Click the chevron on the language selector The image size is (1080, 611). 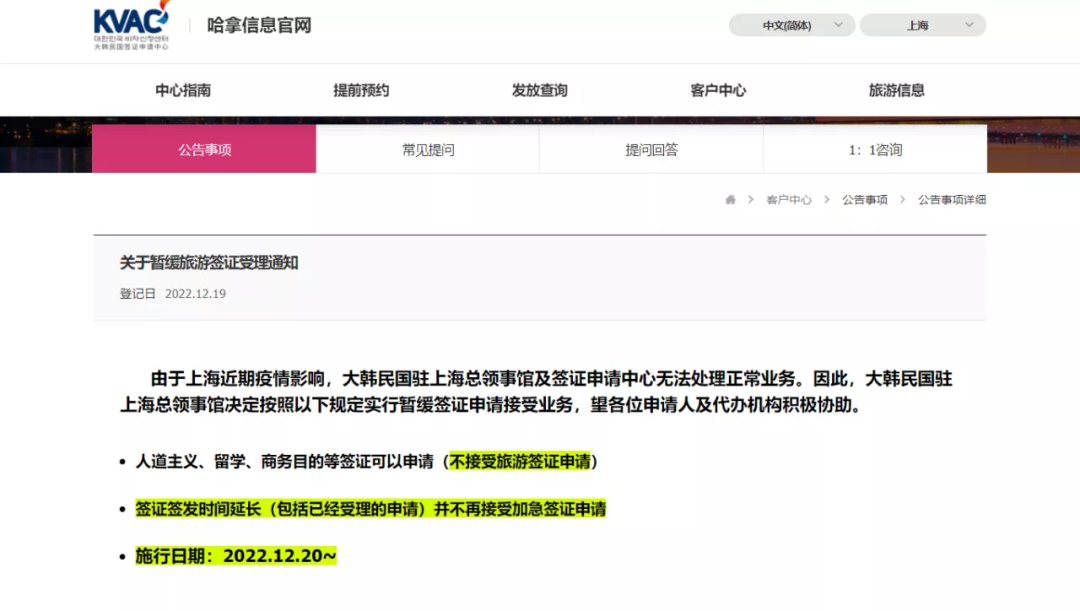(840, 25)
